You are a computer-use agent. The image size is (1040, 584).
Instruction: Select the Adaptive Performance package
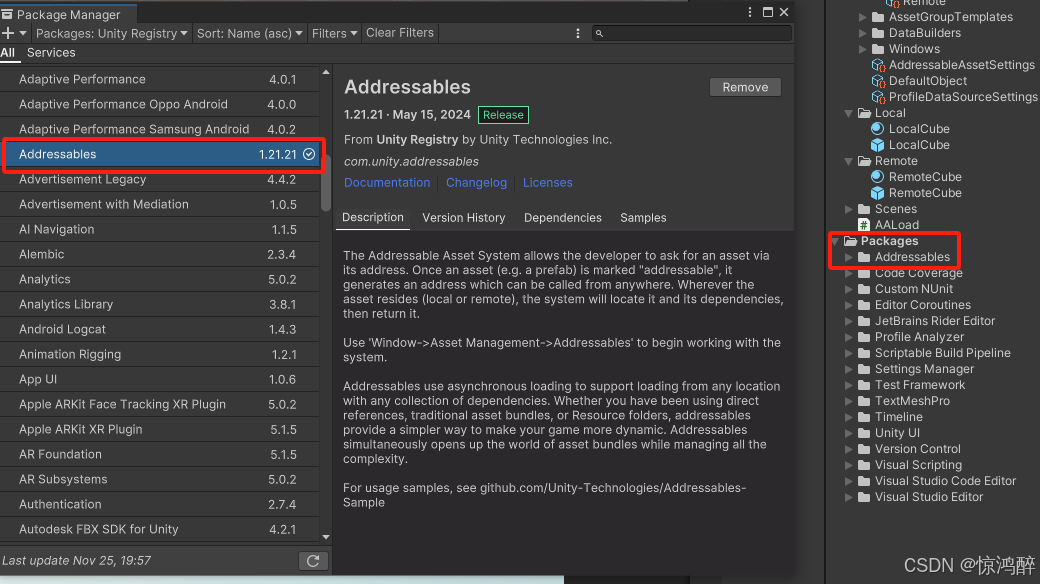(x=159, y=80)
